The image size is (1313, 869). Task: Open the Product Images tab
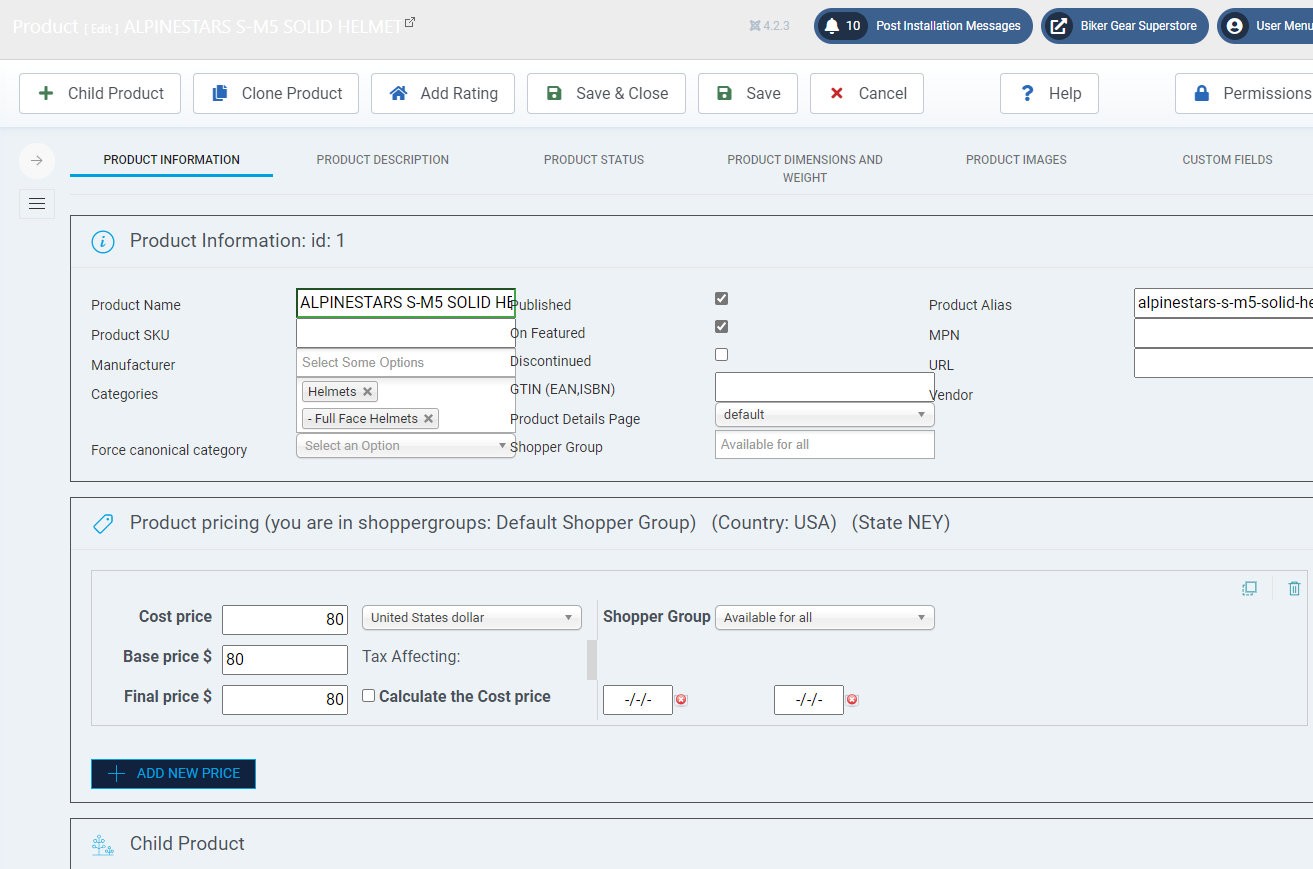(1016, 160)
